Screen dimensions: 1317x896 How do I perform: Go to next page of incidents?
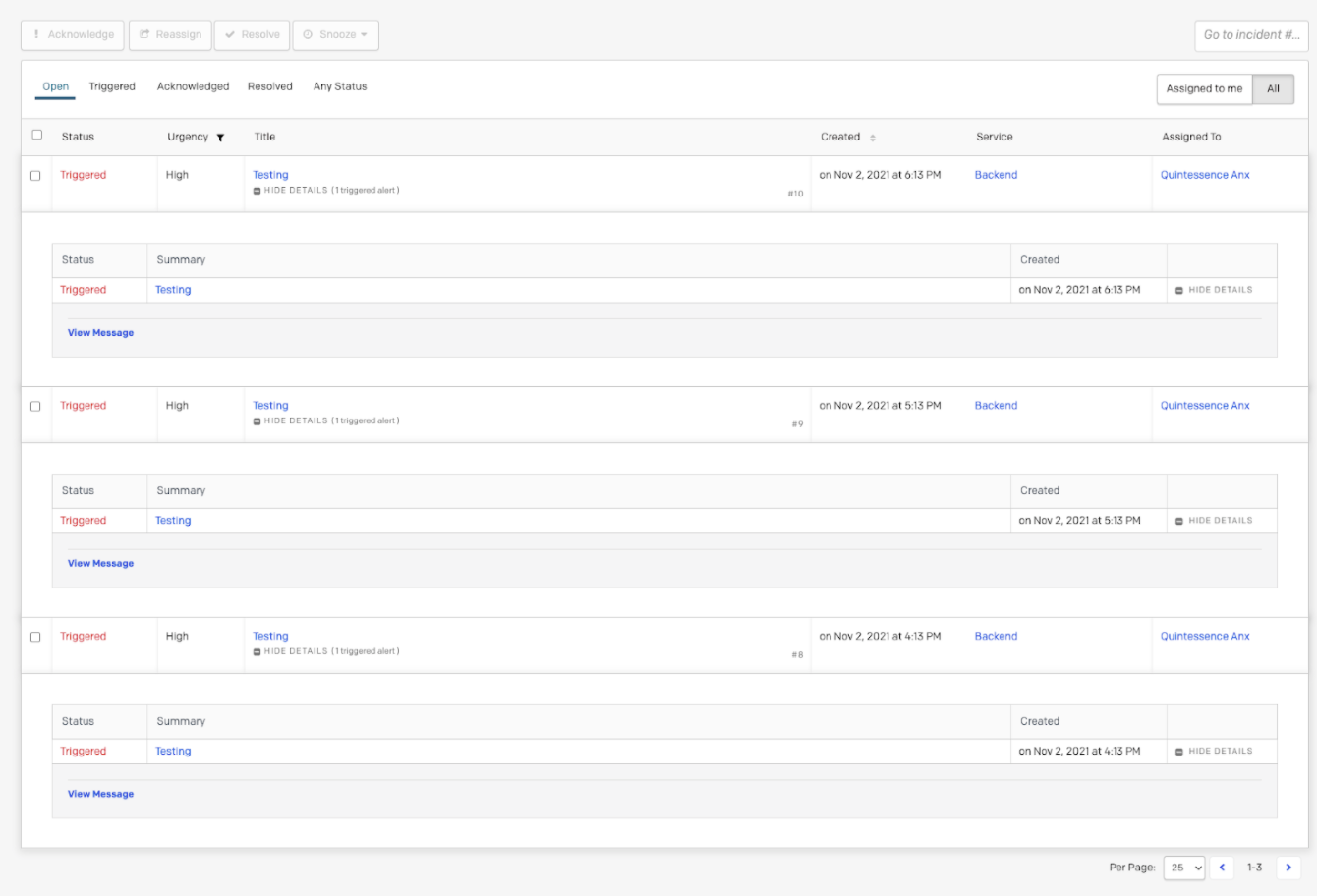[1288, 868]
